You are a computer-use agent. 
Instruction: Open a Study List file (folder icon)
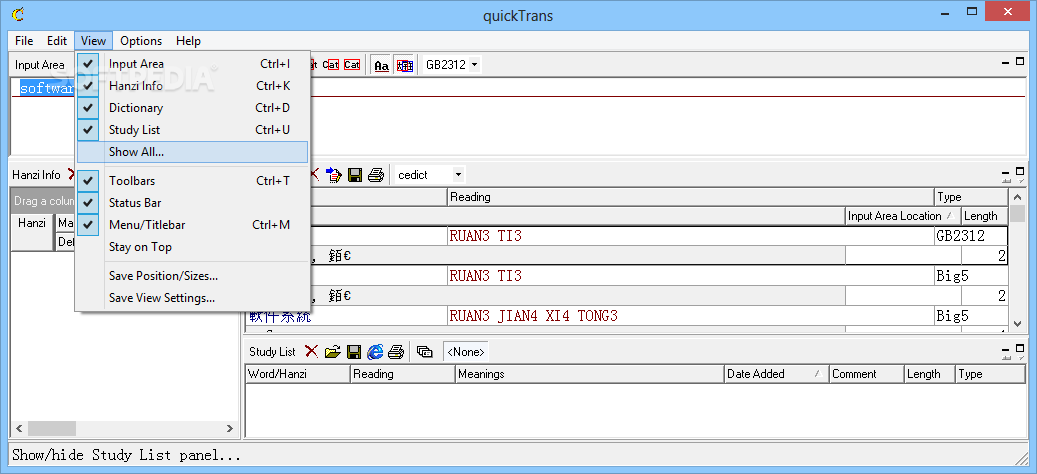[333, 352]
